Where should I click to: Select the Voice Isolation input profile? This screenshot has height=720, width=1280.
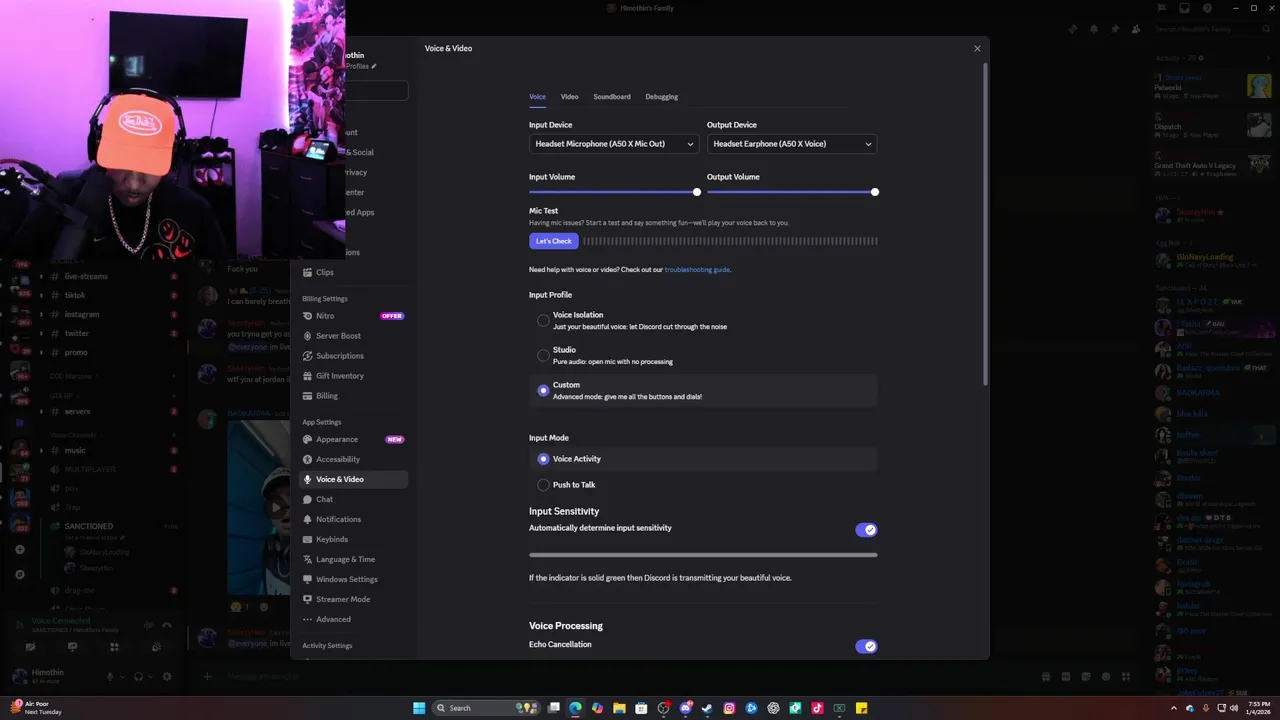pyautogui.click(x=543, y=321)
